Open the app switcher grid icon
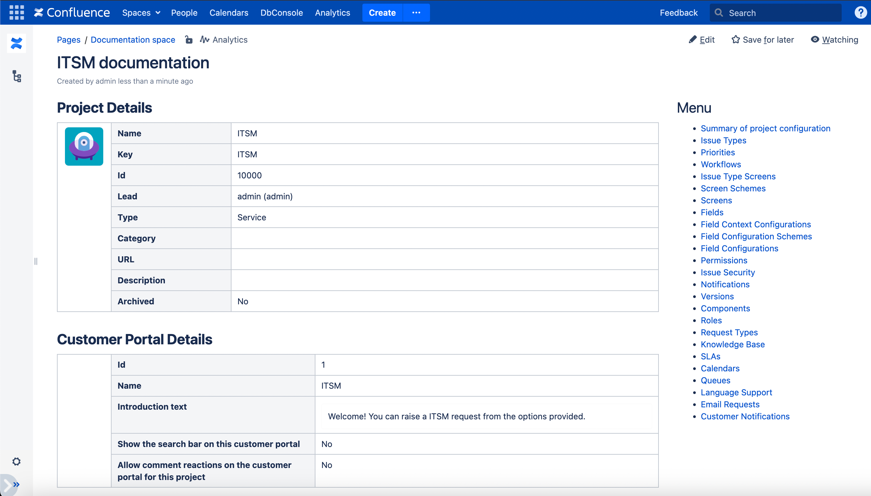Viewport: 871px width, 496px height. coord(17,12)
